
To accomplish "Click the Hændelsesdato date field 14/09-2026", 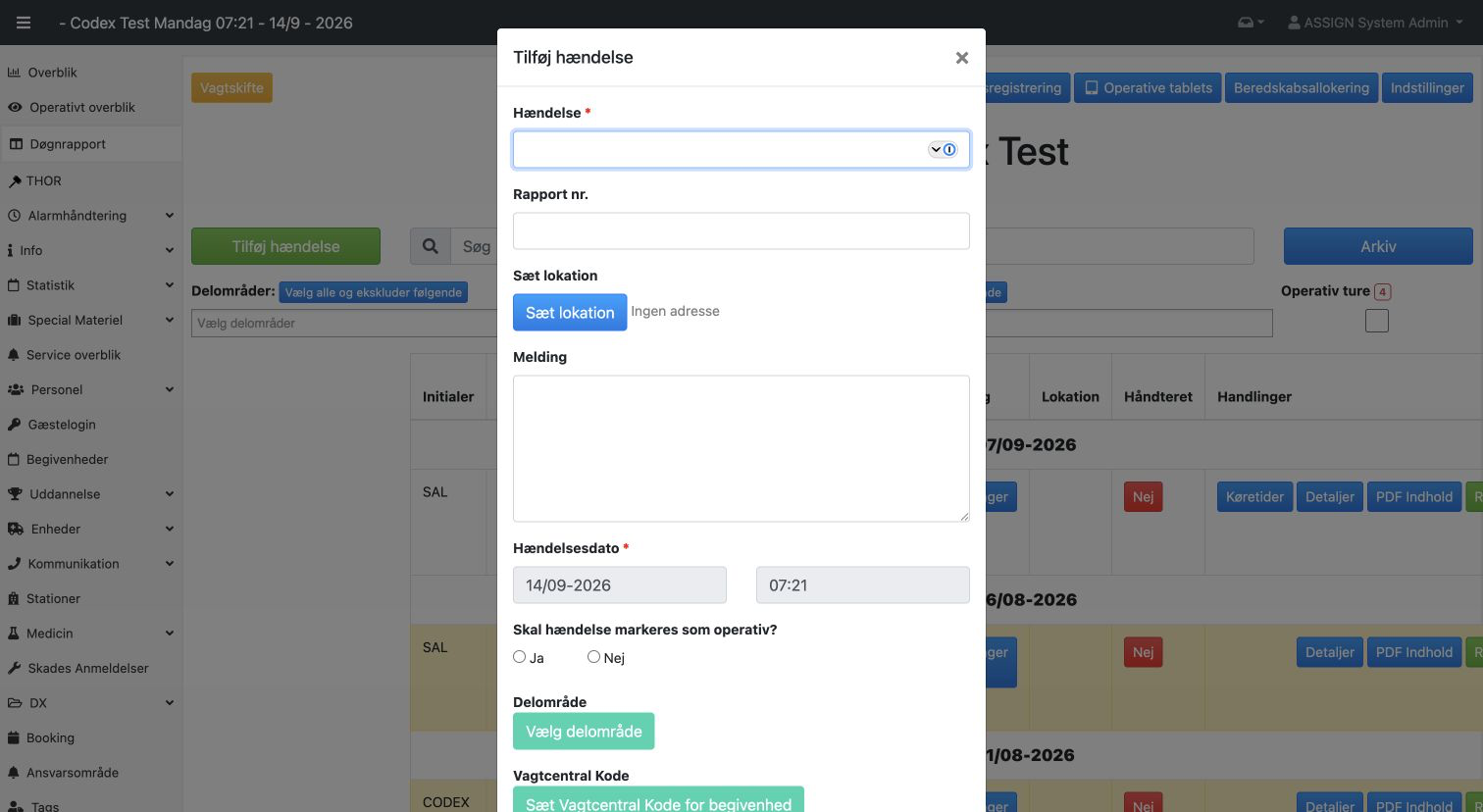I will (620, 585).
